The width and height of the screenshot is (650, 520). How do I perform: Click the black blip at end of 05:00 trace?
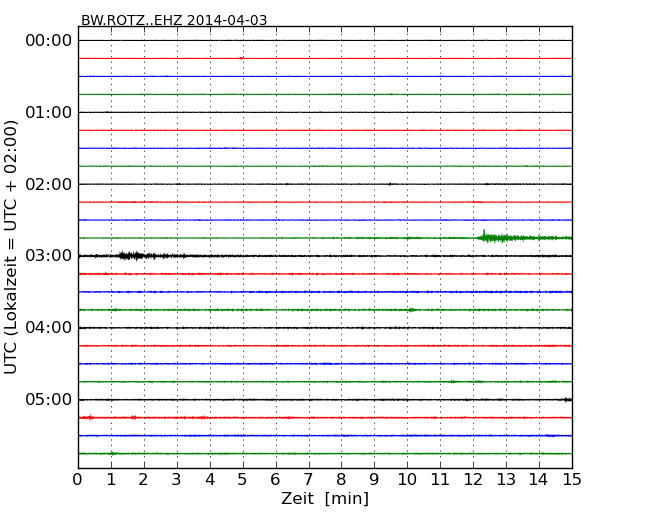click(x=568, y=399)
